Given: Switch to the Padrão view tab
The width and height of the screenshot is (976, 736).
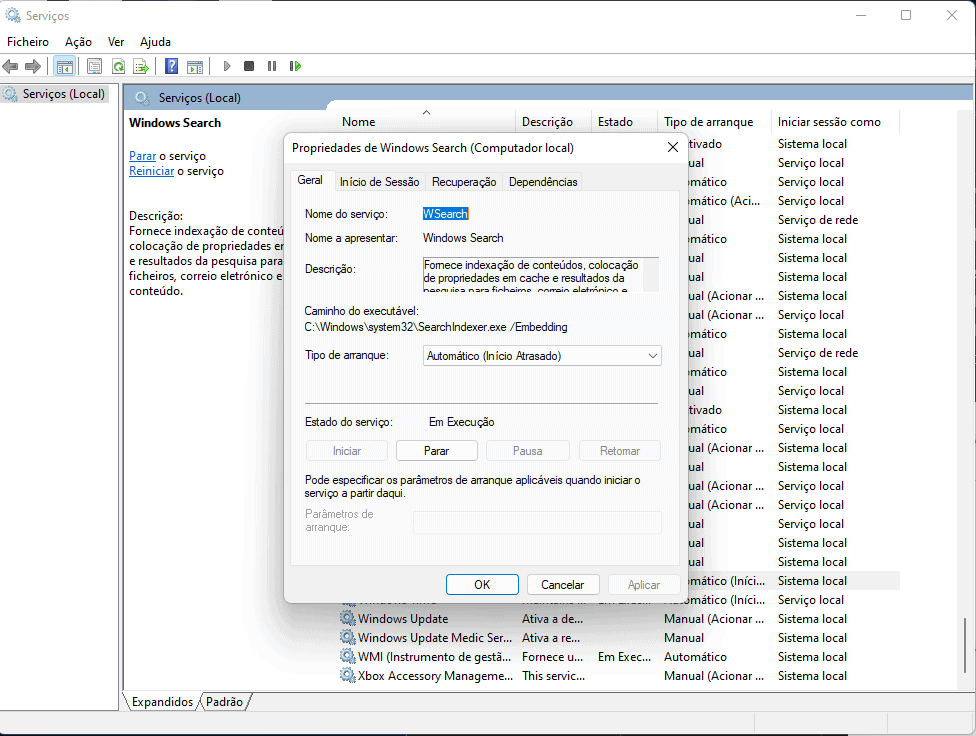Looking at the screenshot, I should pos(225,702).
